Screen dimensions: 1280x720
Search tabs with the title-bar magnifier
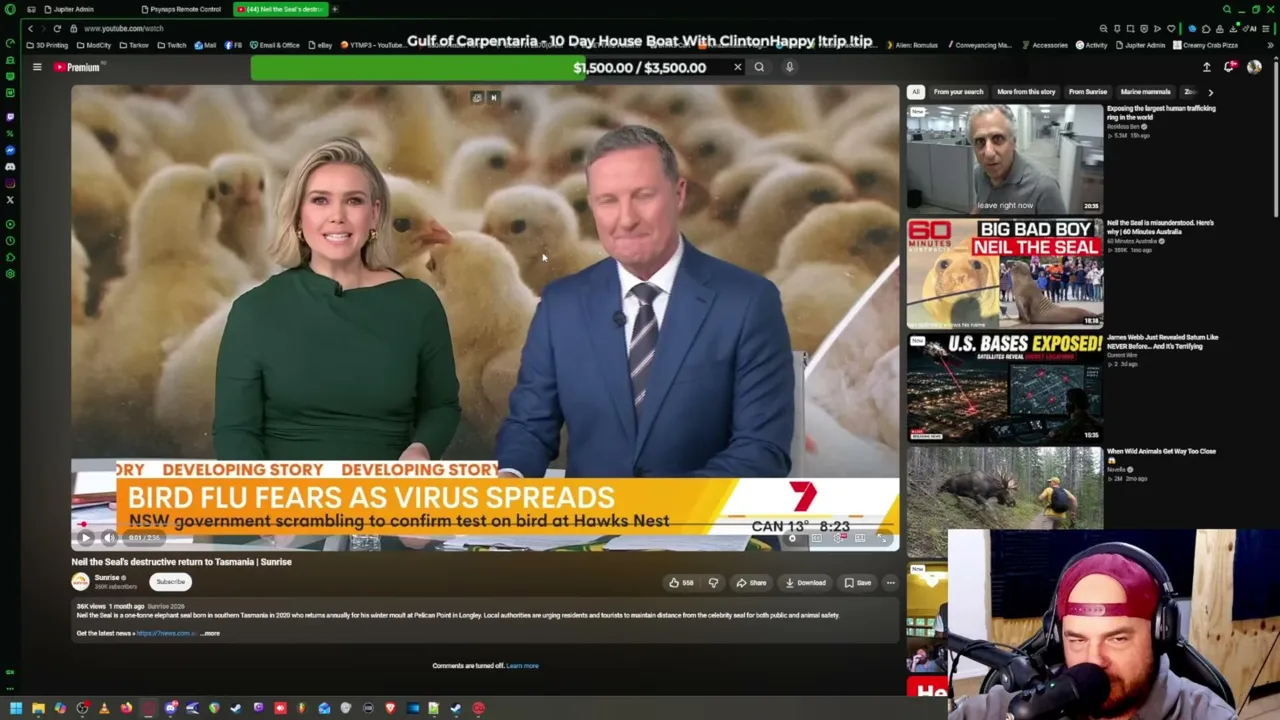(x=1227, y=9)
